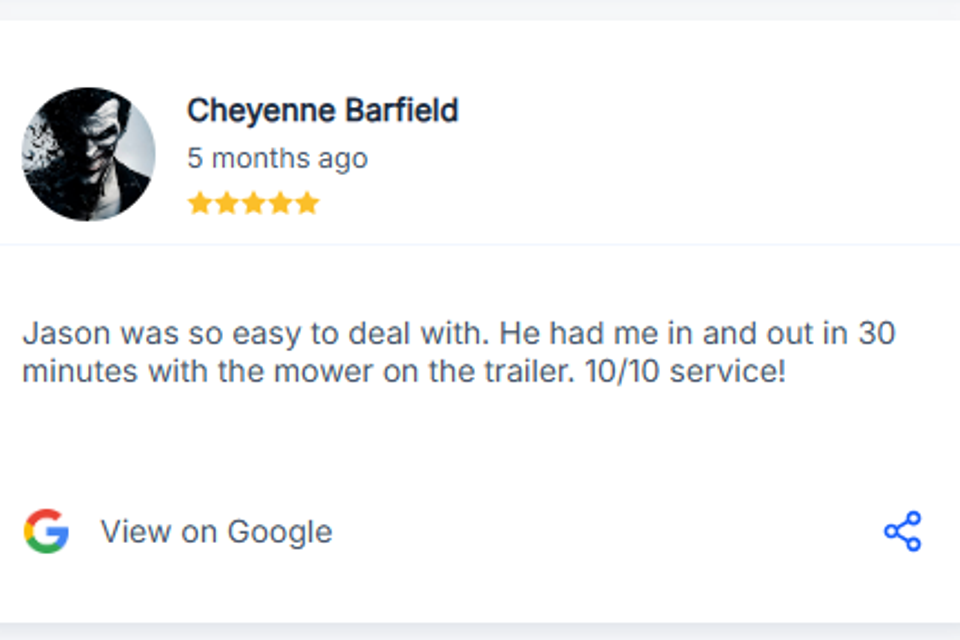Click the fifth star in the rating
This screenshot has height=640, width=960.
click(x=309, y=202)
